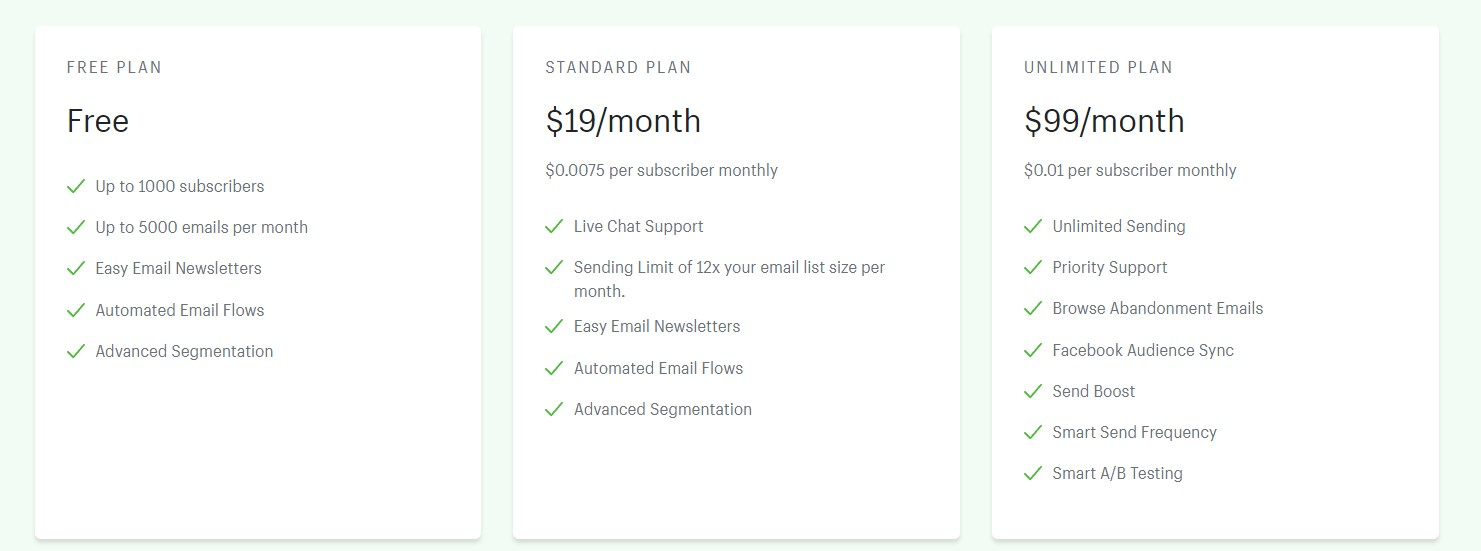Screen dimensions: 1481x551
Task: Click the checkmark next to Smart A/B Testing
Action: pos(1033,473)
